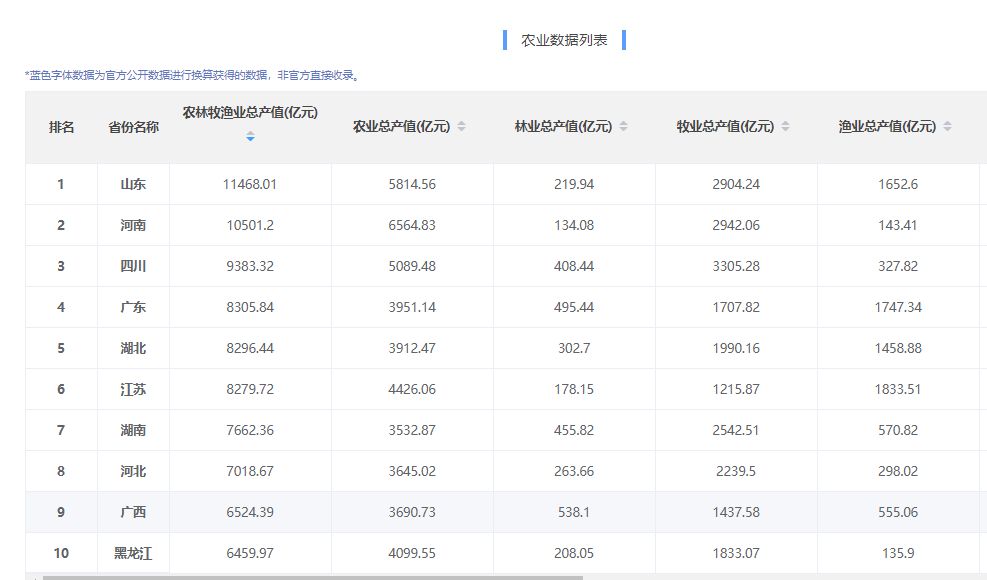Click agriculture value 5089.48 for 四川
The height and width of the screenshot is (580, 987).
coord(412,266)
